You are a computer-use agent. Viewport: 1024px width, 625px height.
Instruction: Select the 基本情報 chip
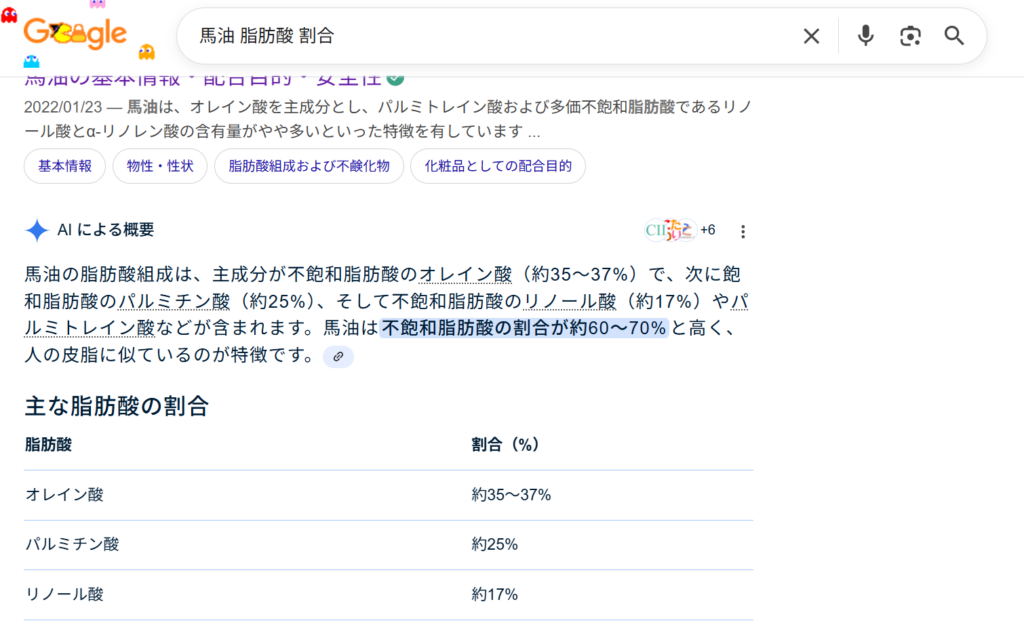pos(65,166)
